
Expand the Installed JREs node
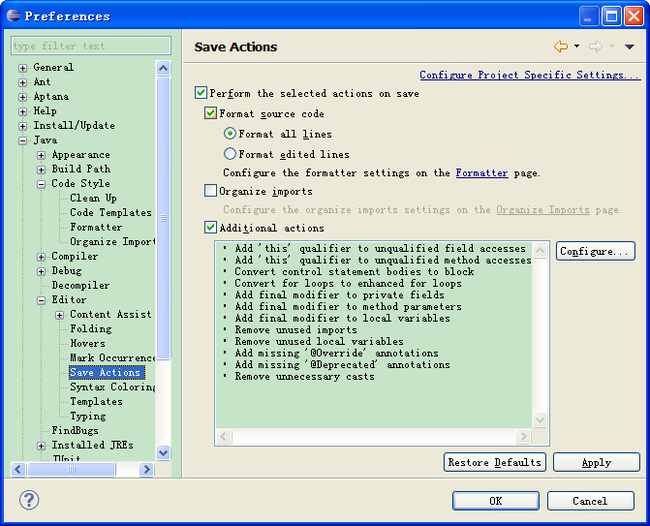point(41,446)
